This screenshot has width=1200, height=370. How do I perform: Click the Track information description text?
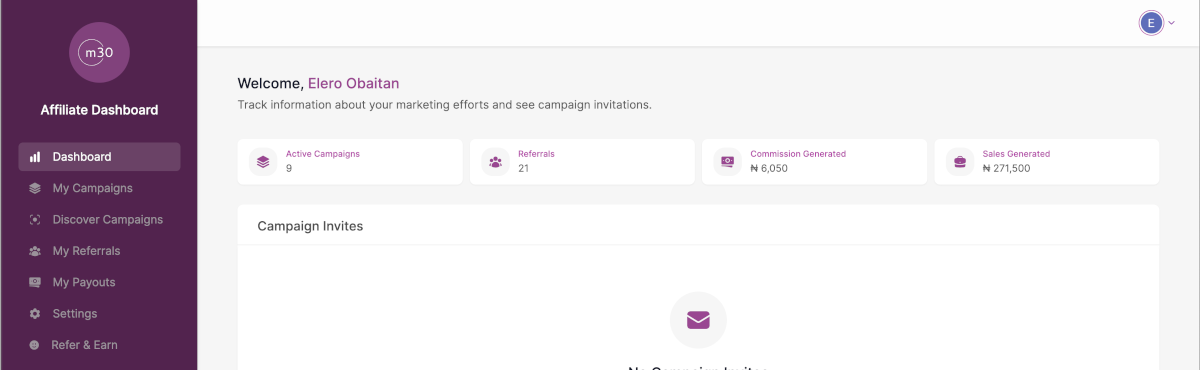pyautogui.click(x=444, y=104)
